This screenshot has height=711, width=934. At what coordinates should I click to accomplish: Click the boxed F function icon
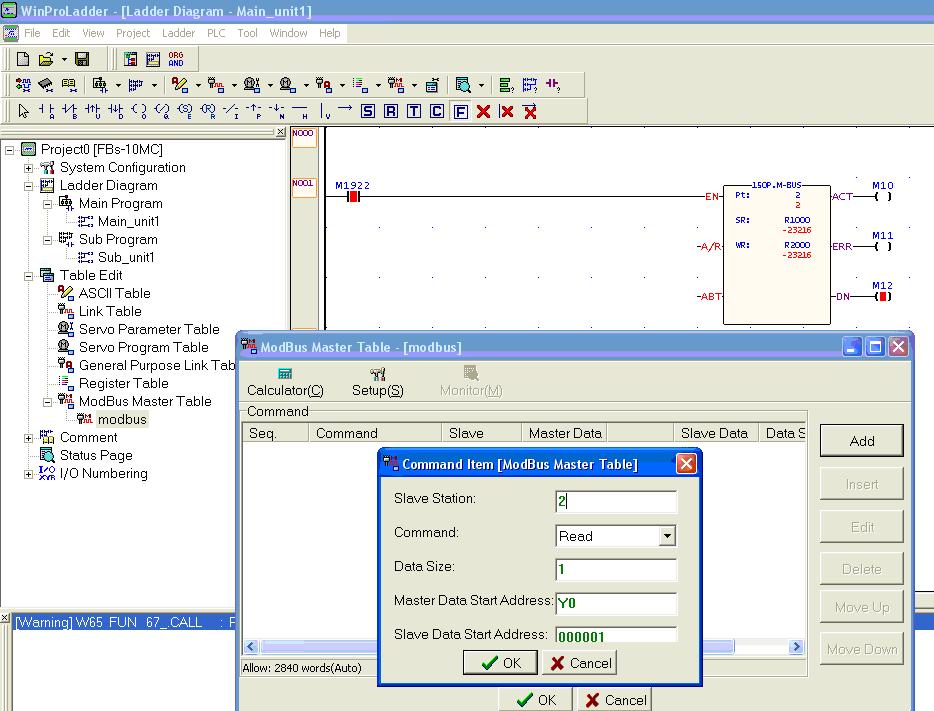(x=460, y=111)
